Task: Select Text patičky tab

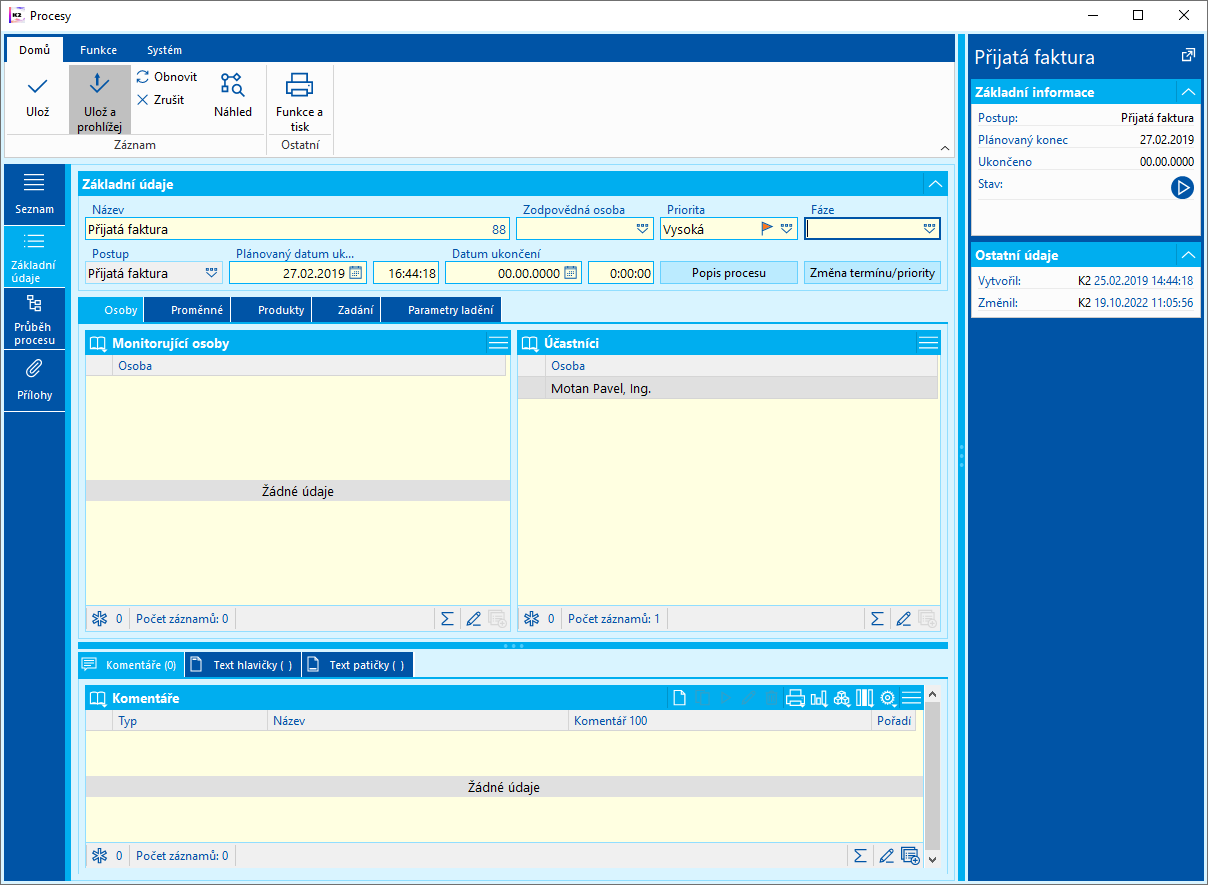Action: point(357,665)
